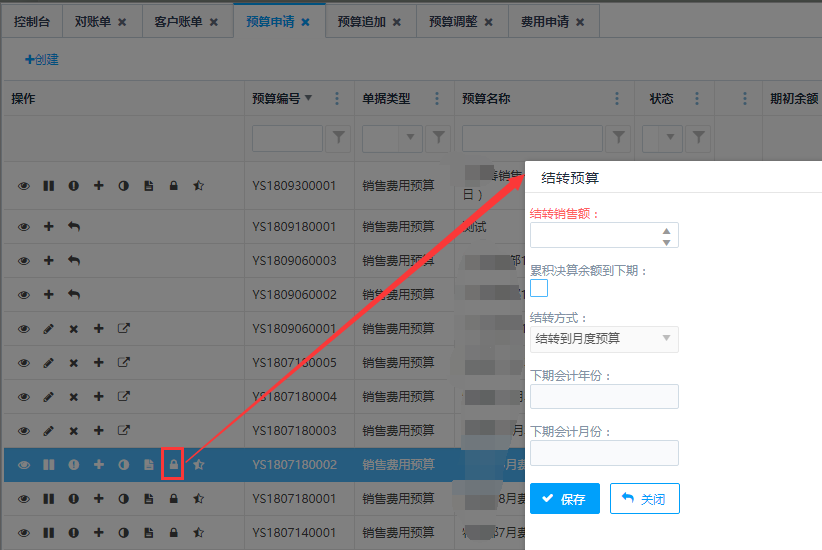The width and height of the screenshot is (822, 550).
Task: Click the X delete icon for YS1807180005
Action: [x=73, y=363]
